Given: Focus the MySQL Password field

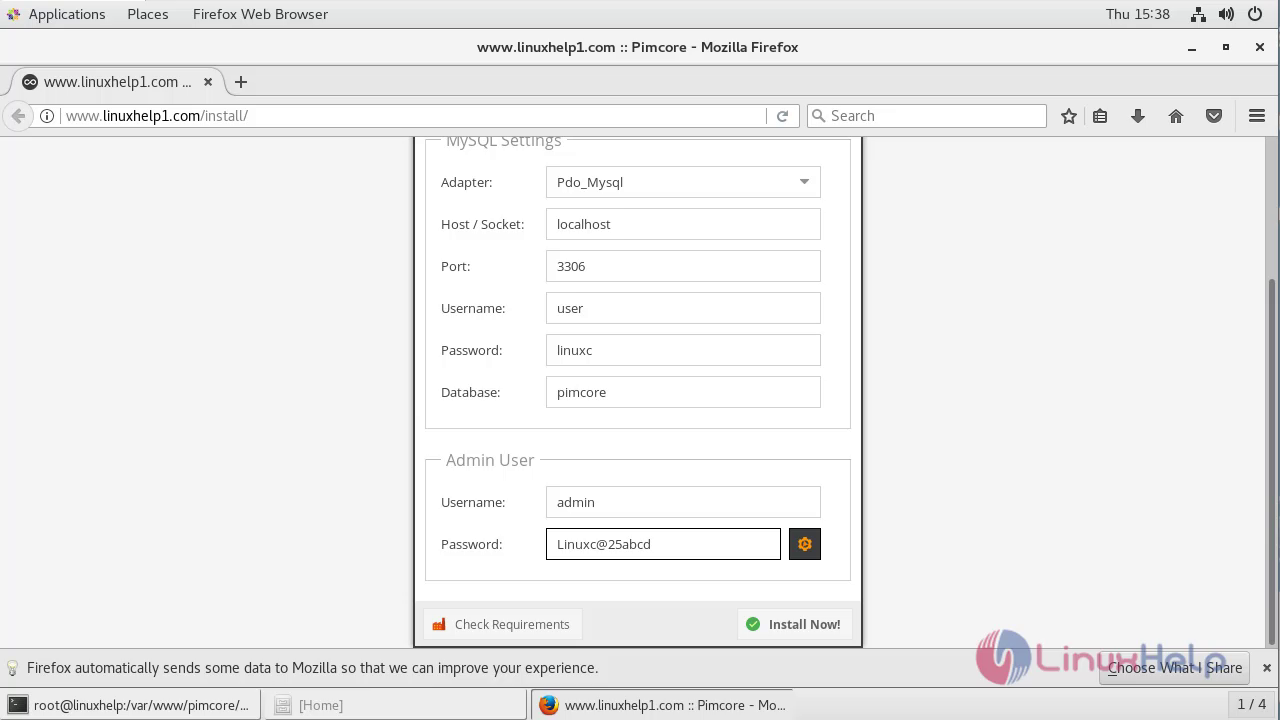Looking at the screenshot, I should pos(683,350).
